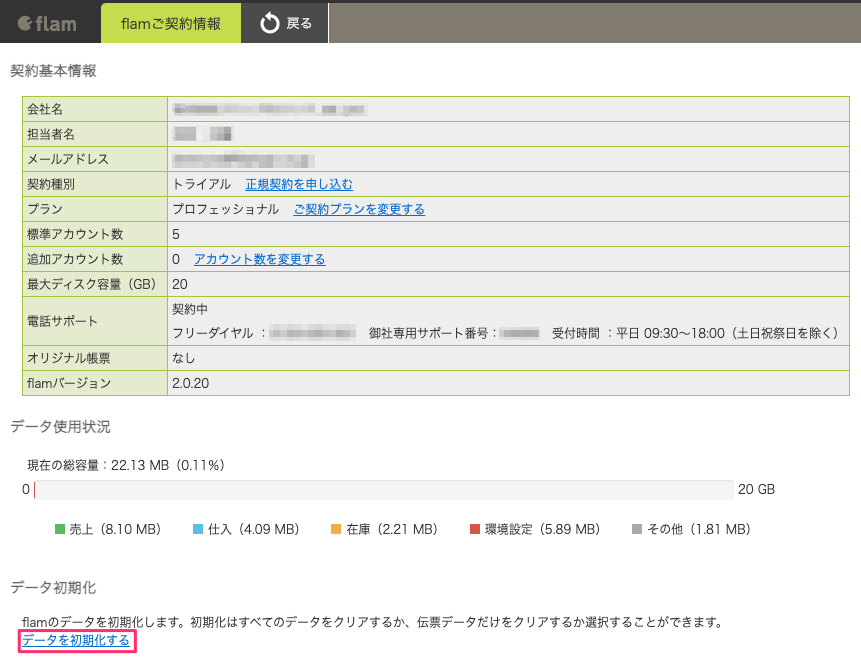Click the 売上（8.10 MB） legend text
861x660 pixels.
(x=115, y=529)
